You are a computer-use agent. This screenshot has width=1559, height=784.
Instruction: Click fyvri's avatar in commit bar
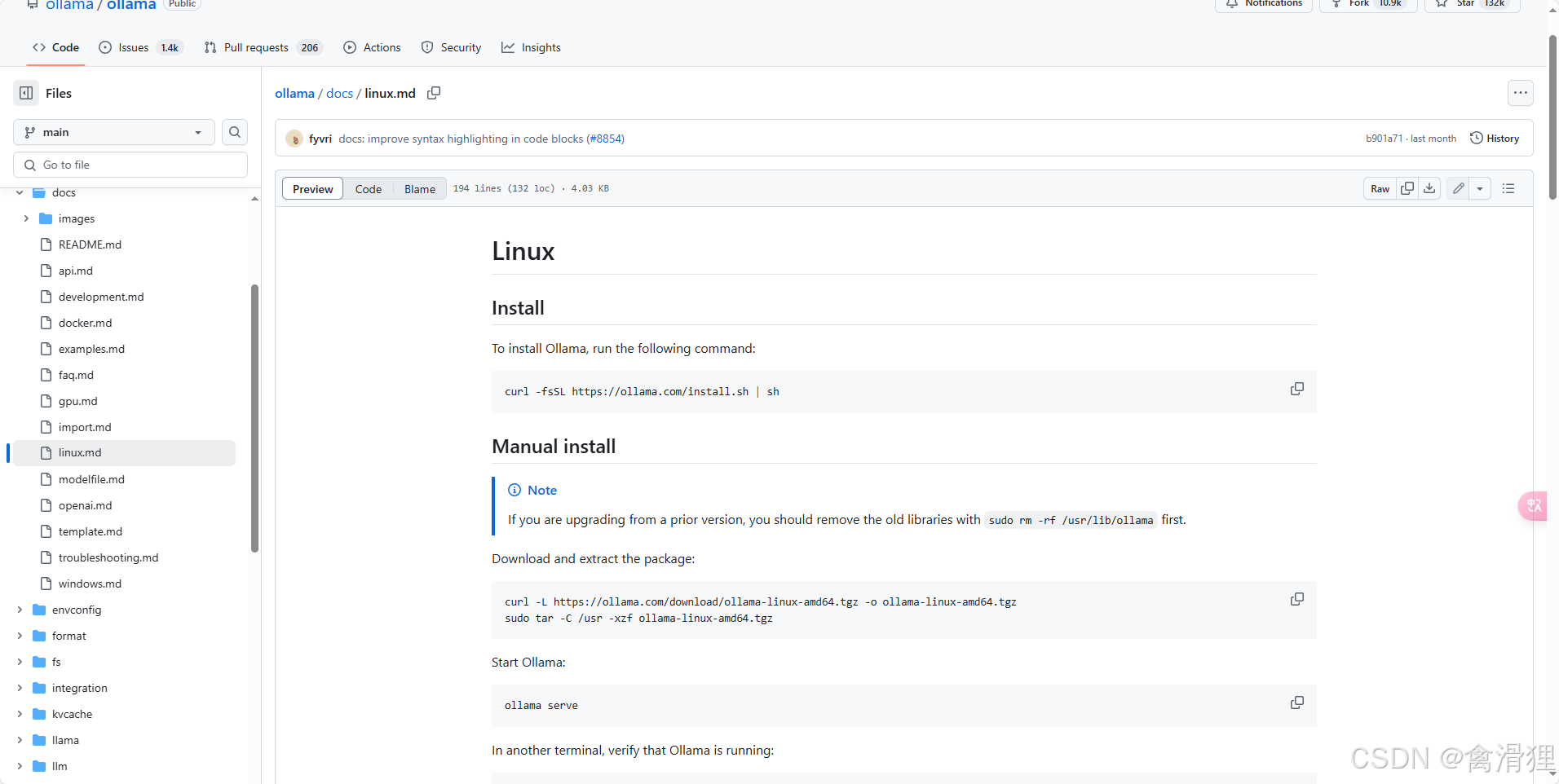click(x=294, y=139)
